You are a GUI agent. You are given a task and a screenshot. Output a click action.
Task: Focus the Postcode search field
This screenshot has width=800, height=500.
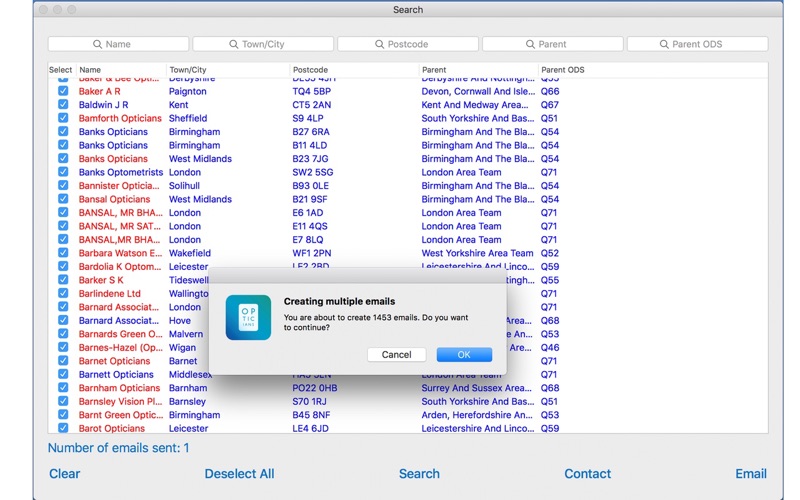coord(408,44)
